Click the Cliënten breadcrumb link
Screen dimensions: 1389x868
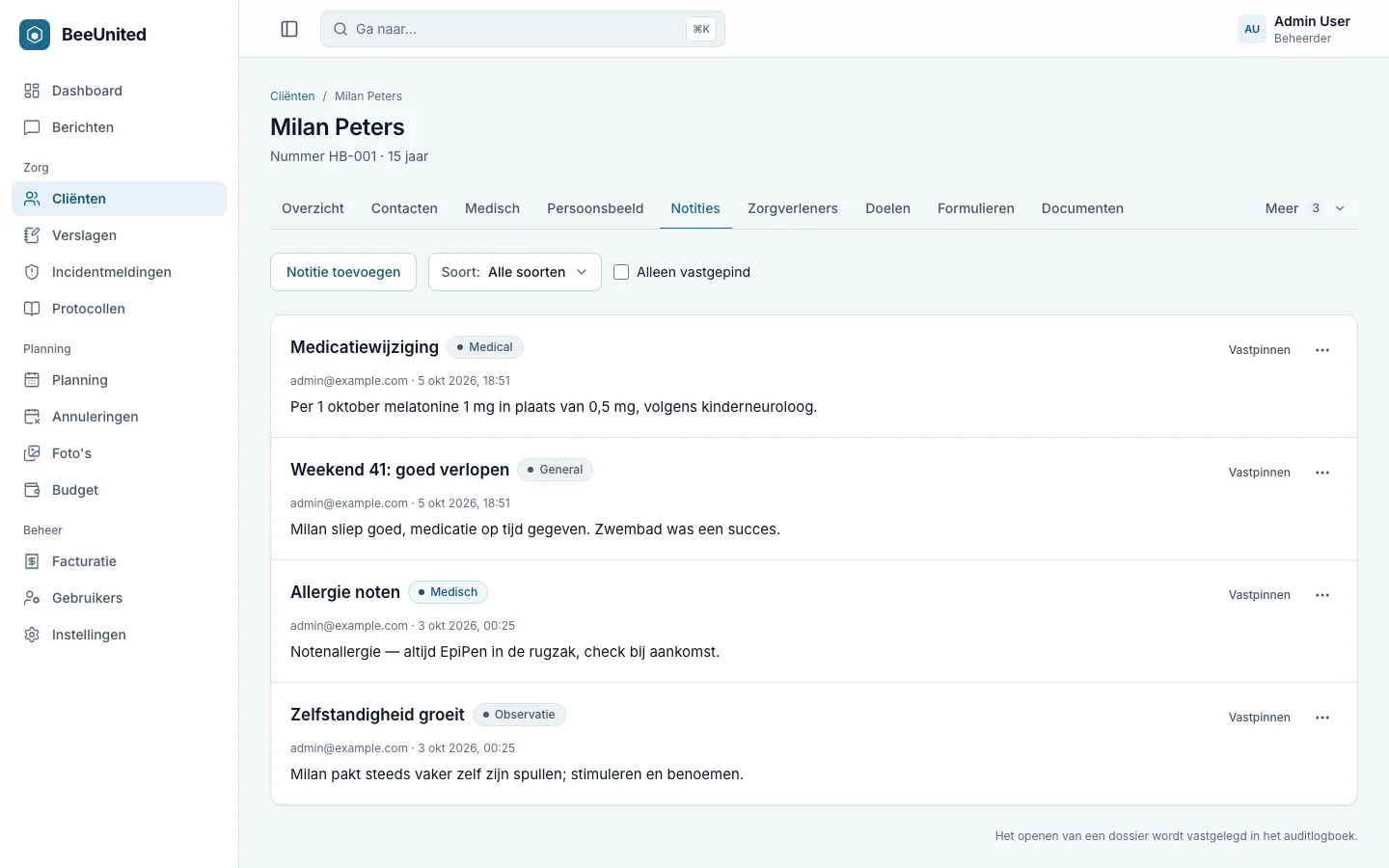click(292, 96)
